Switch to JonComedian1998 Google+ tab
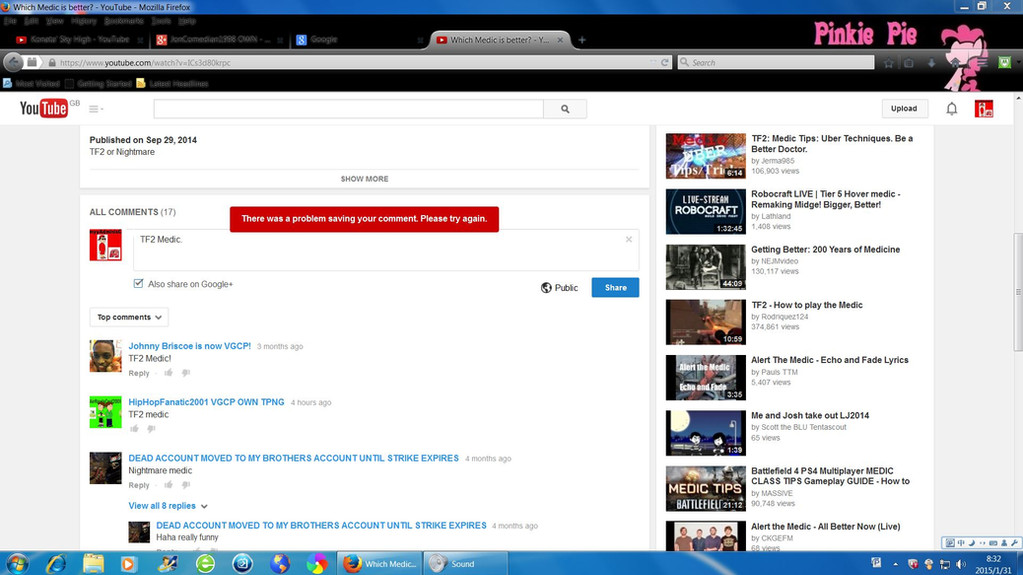This screenshot has width=1023, height=575. (x=219, y=40)
